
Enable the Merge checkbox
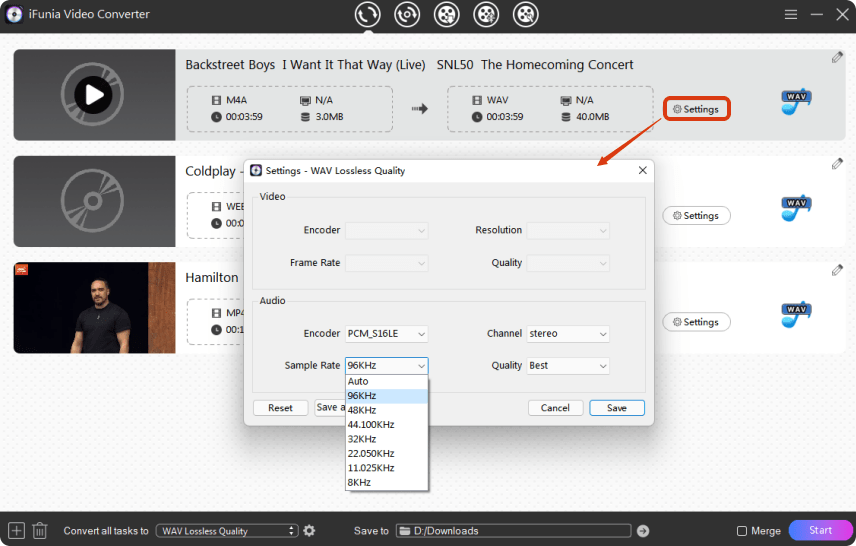(742, 531)
